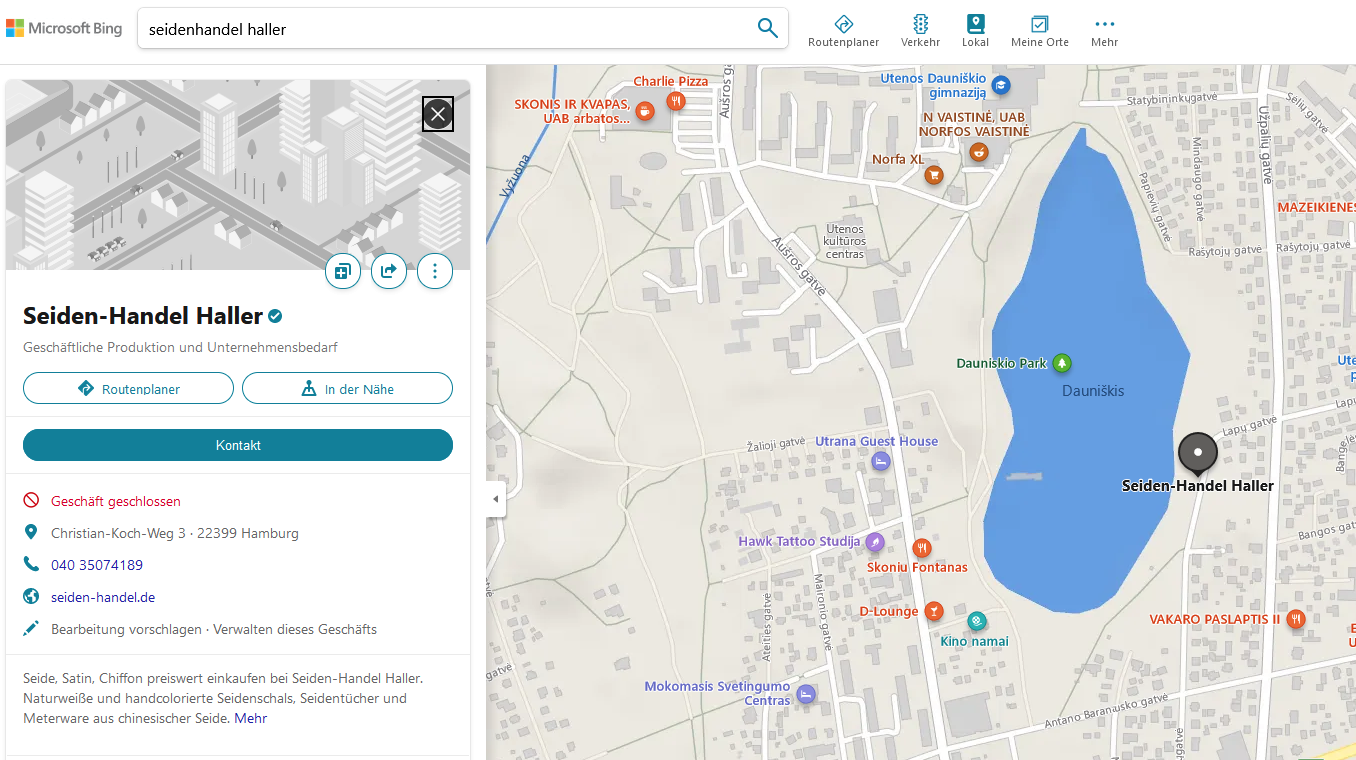Open Meine Orte saved places
This screenshot has height=760, width=1356.
[x=1040, y=31]
